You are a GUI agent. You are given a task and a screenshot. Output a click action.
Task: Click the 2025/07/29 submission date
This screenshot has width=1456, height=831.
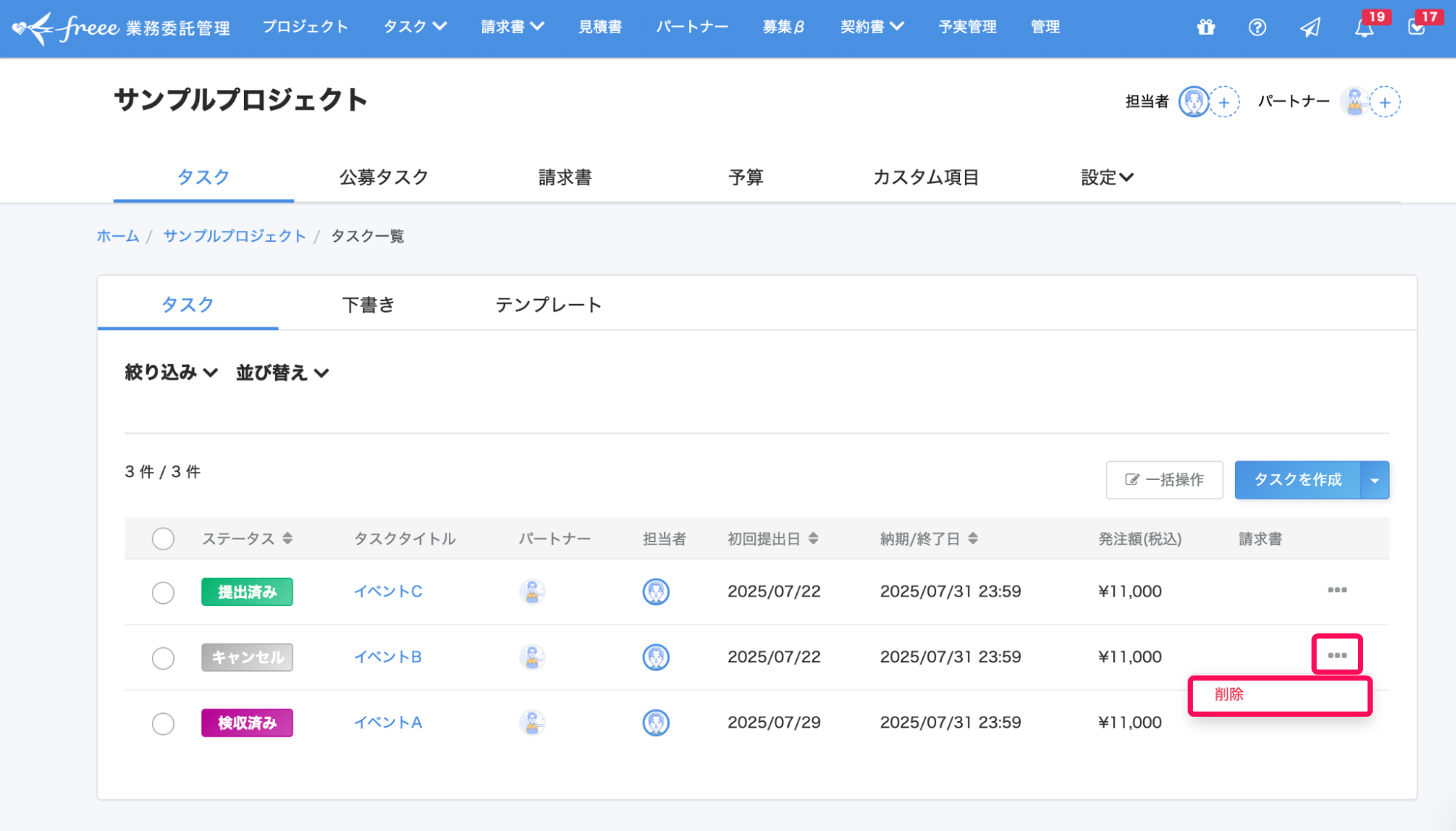coord(774,723)
